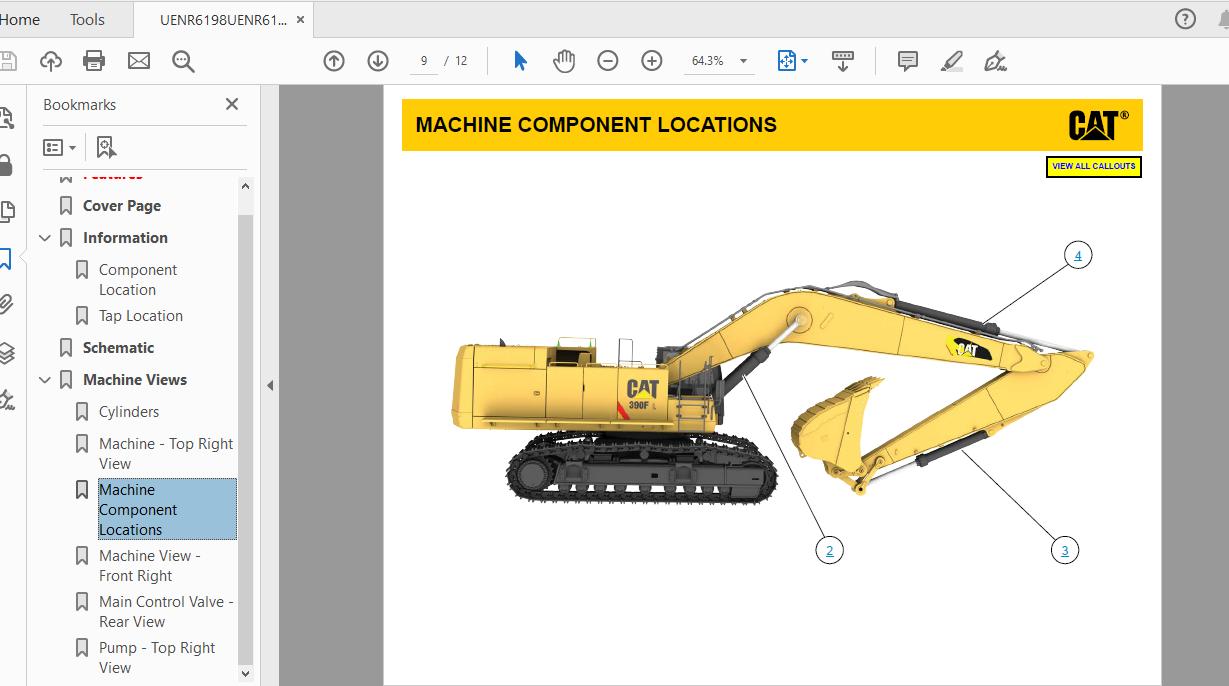
Task: Switch to the Home tab
Action: coord(20,19)
